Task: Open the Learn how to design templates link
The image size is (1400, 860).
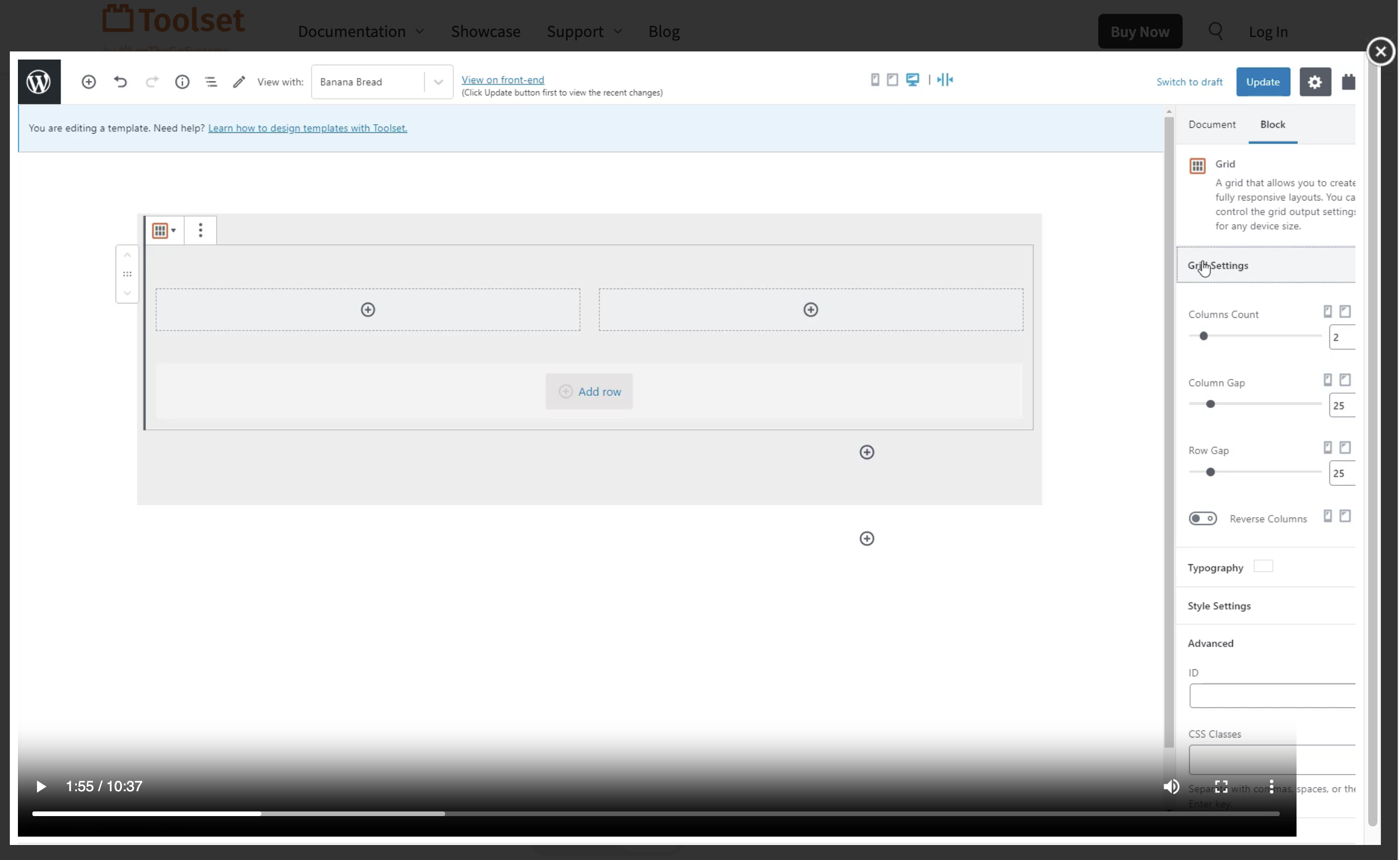Action: click(308, 128)
